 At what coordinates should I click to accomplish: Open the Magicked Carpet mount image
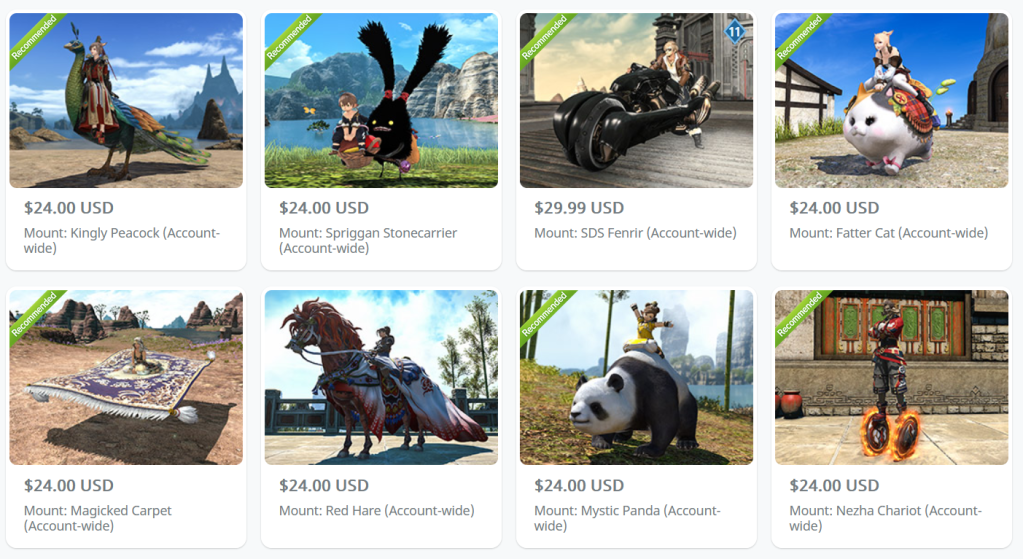pos(126,377)
